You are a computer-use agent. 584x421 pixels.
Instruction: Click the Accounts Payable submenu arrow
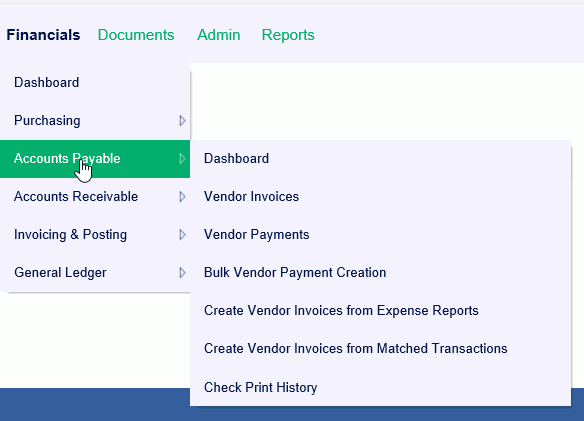(182, 159)
